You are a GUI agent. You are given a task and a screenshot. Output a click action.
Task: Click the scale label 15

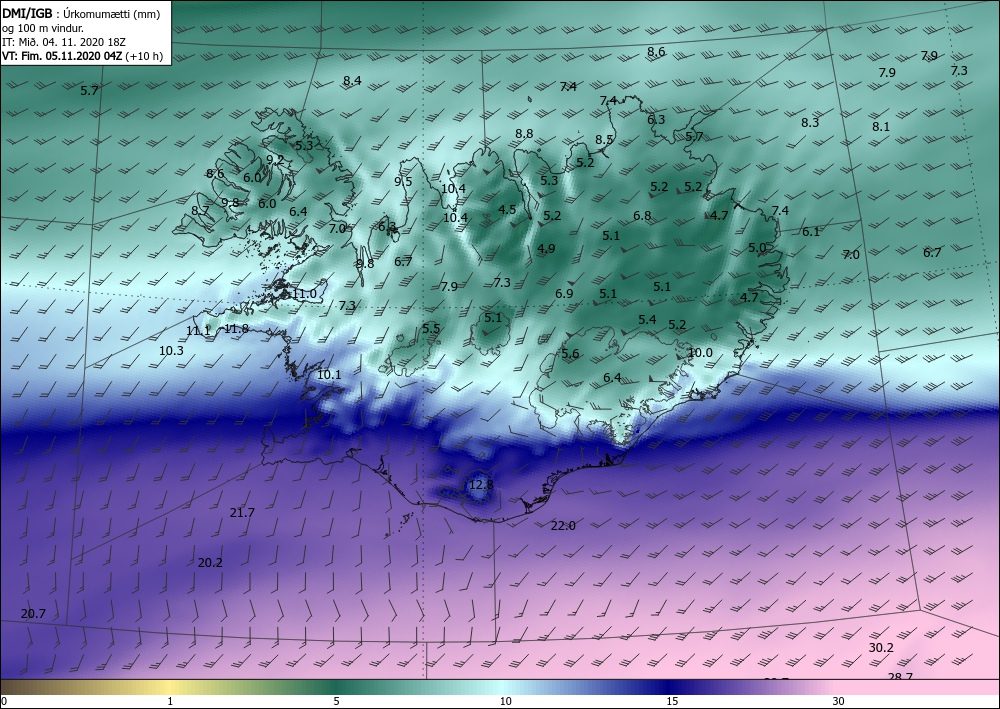(x=672, y=701)
